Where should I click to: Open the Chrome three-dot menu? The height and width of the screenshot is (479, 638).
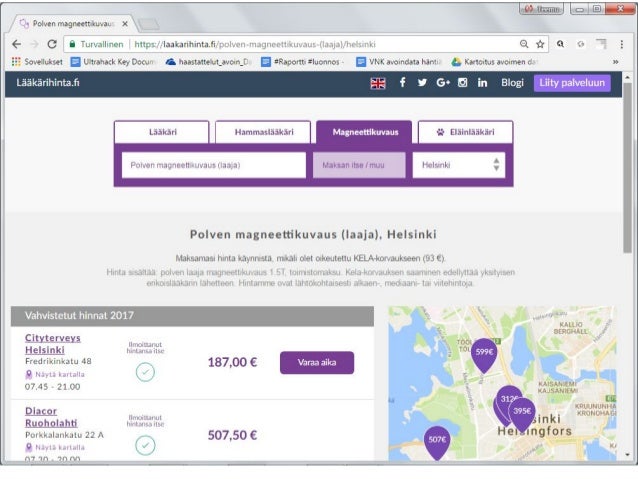click(621, 44)
